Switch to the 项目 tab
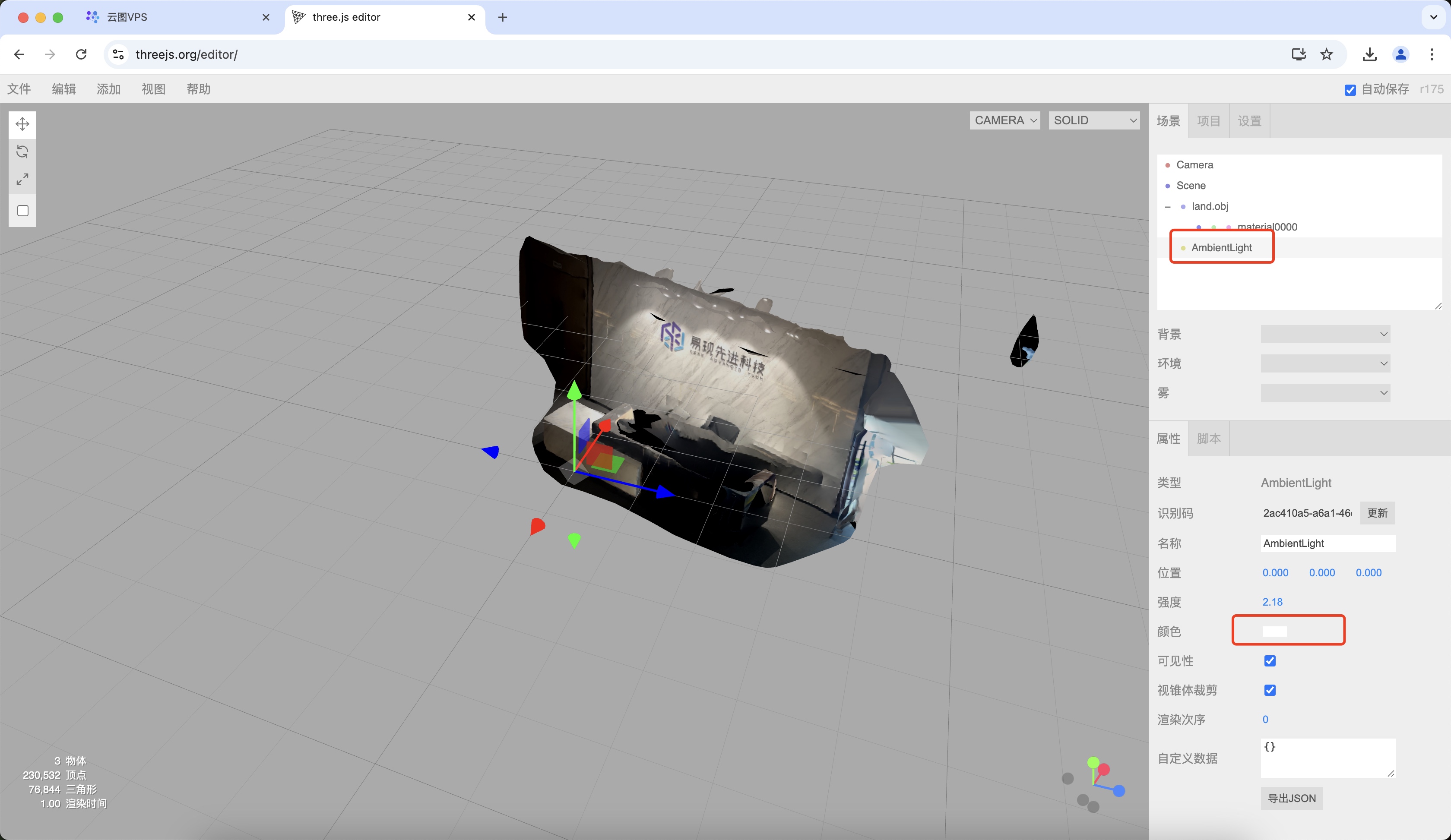Screen dimensions: 1451x840 [1209, 121]
